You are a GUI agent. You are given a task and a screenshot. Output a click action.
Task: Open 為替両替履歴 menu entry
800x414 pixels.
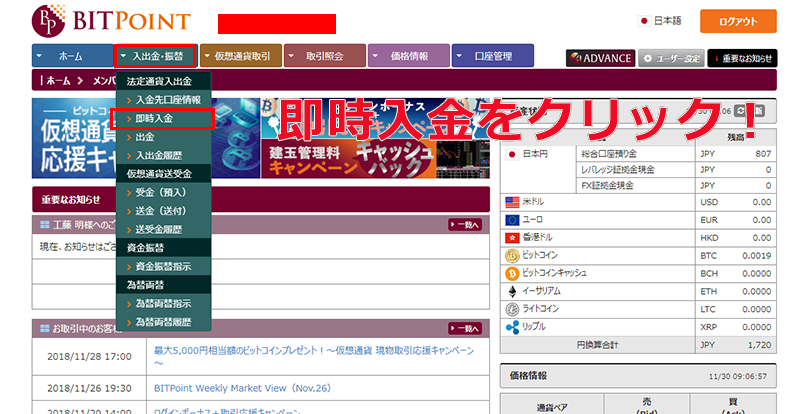163,322
